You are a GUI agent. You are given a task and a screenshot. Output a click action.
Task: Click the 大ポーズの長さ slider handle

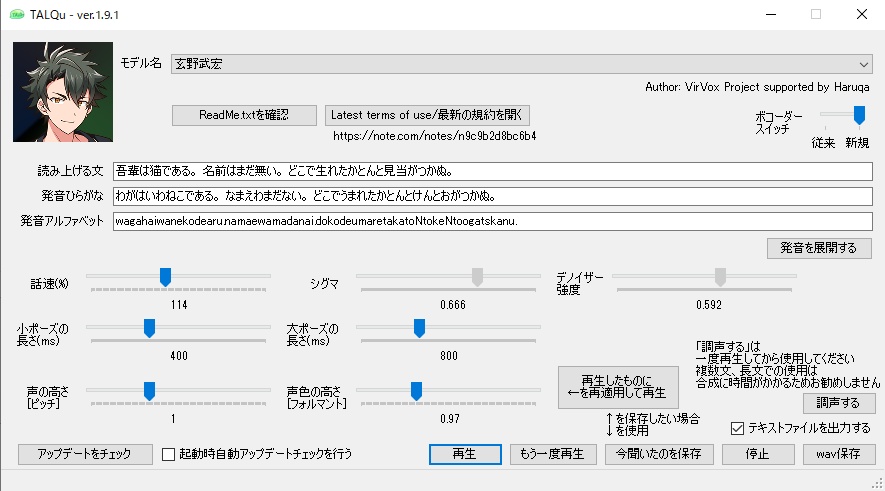point(419,328)
